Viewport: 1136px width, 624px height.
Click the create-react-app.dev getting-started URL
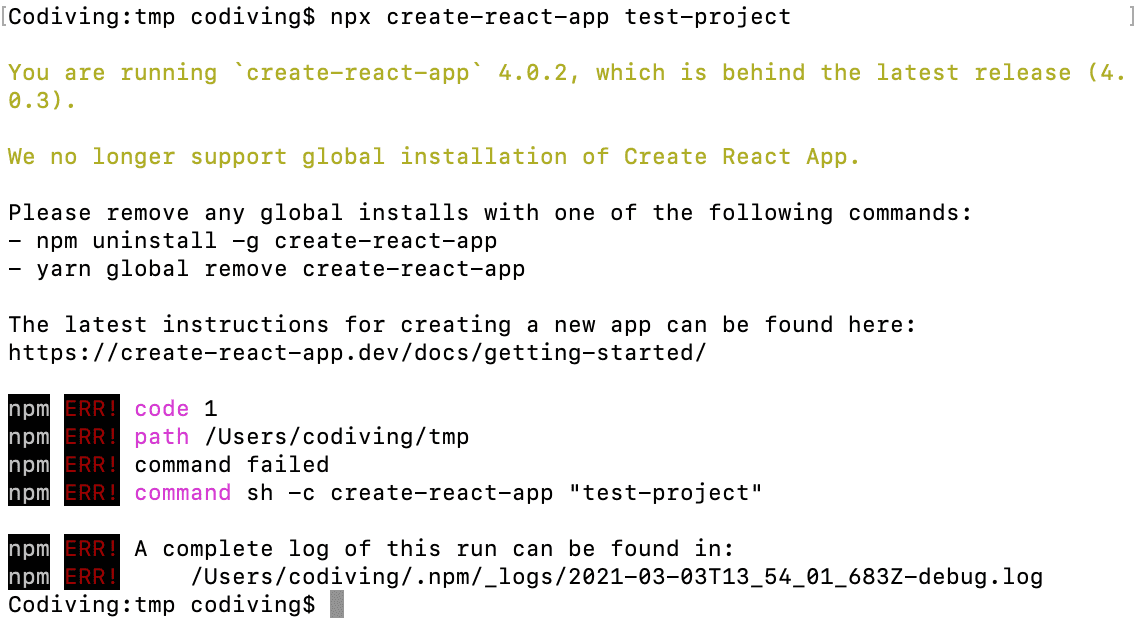point(357,353)
